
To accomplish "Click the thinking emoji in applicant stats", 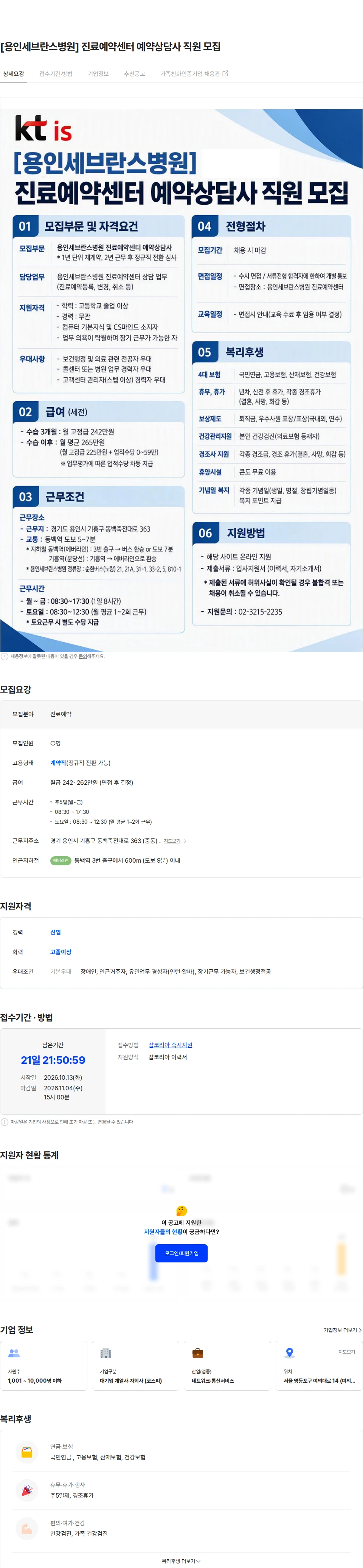I will 181,1211.
